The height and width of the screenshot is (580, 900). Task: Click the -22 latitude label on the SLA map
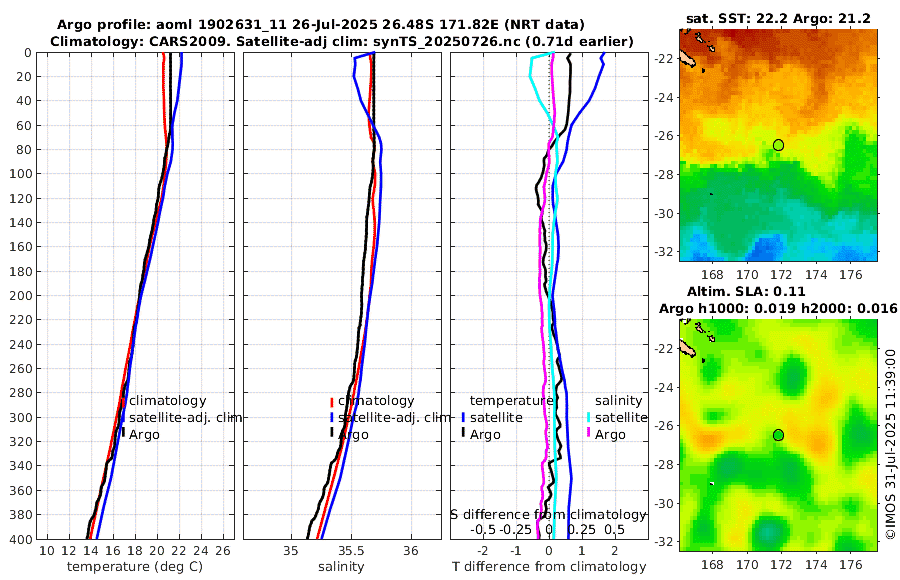pyautogui.click(x=664, y=349)
